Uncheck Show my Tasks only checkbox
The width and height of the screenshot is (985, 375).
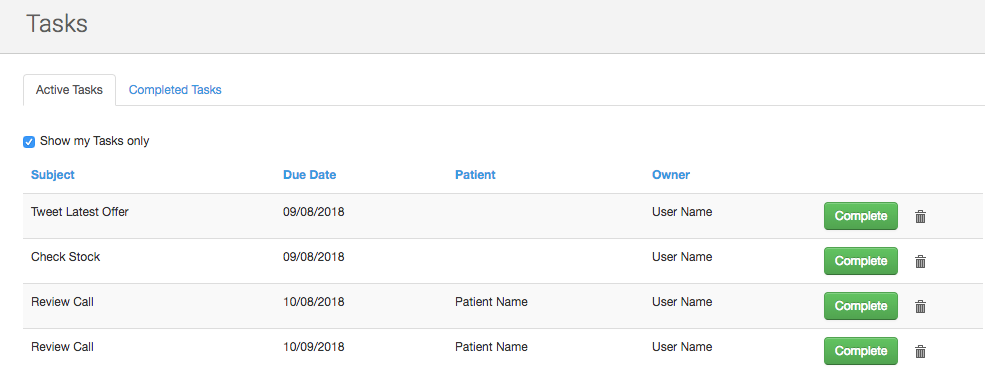[x=29, y=142]
